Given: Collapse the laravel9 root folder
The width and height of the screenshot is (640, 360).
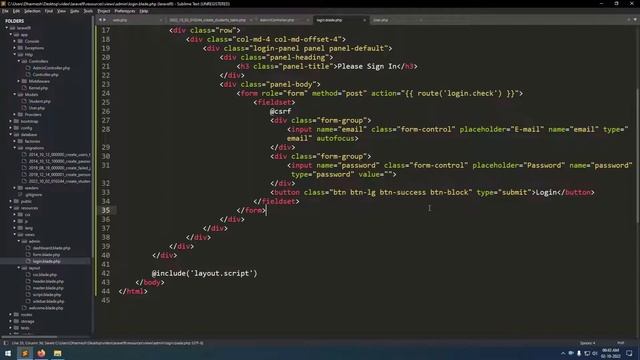Looking at the screenshot, I should pyautogui.click(x=7, y=28).
